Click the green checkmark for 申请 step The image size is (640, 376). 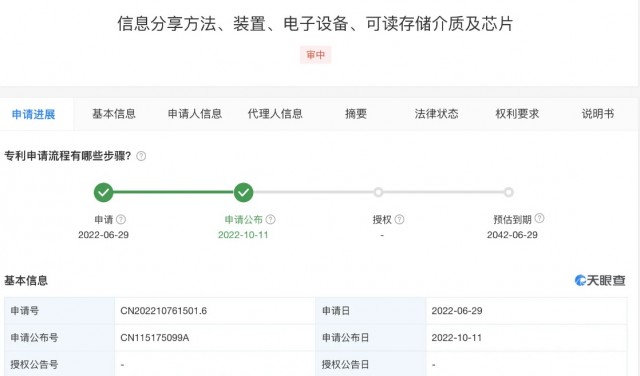click(x=104, y=192)
